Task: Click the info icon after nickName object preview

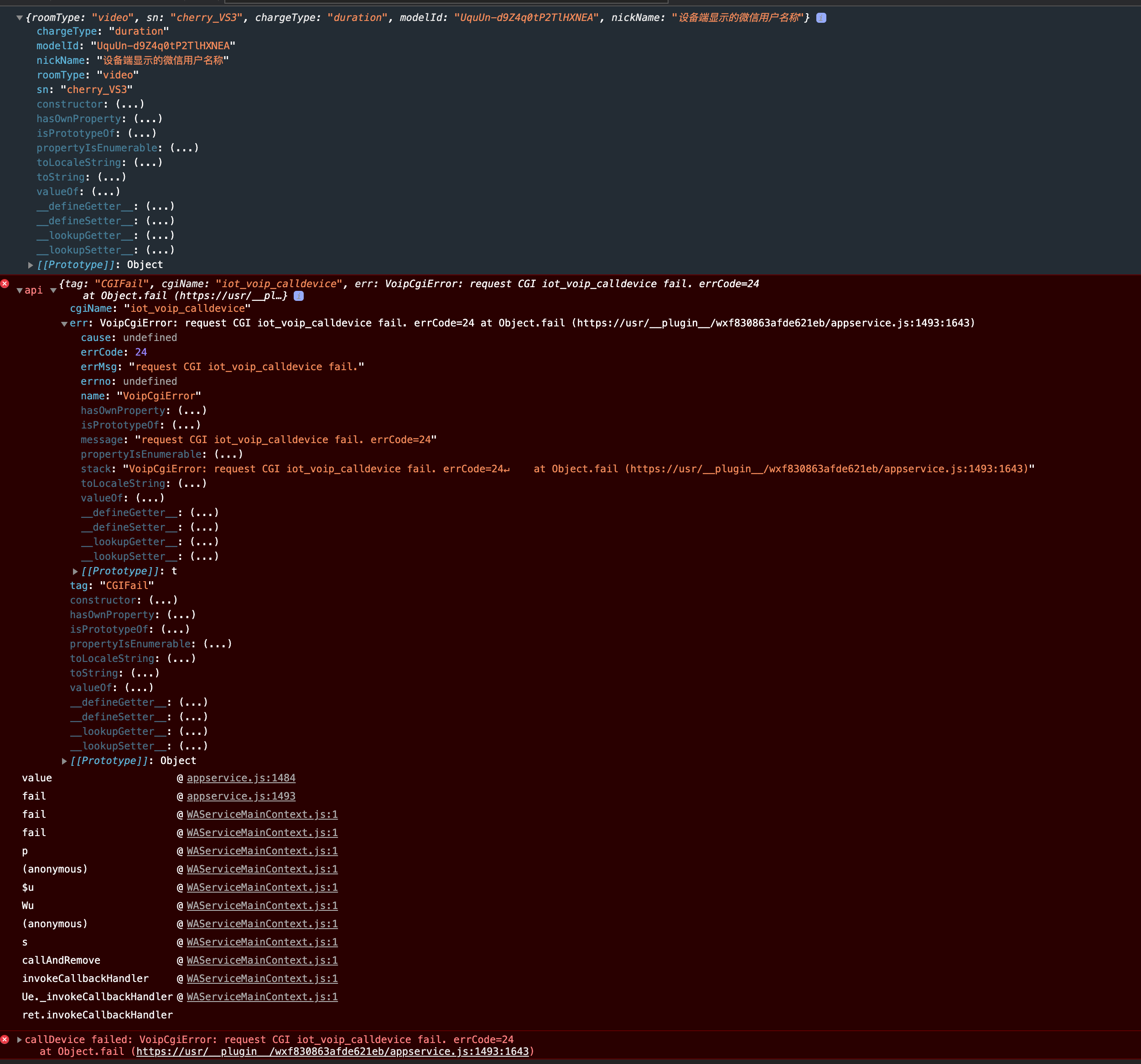Action: pos(821,18)
